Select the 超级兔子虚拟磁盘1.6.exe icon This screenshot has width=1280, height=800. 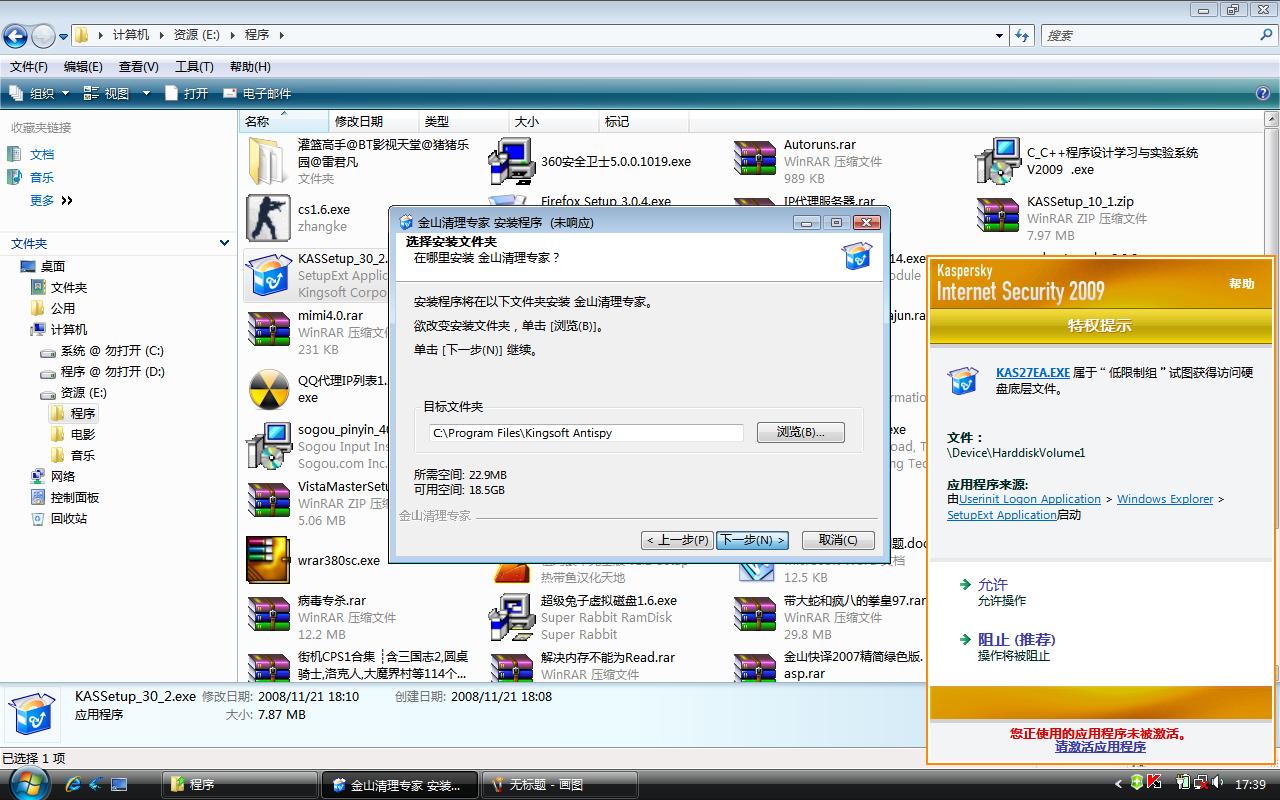512,617
